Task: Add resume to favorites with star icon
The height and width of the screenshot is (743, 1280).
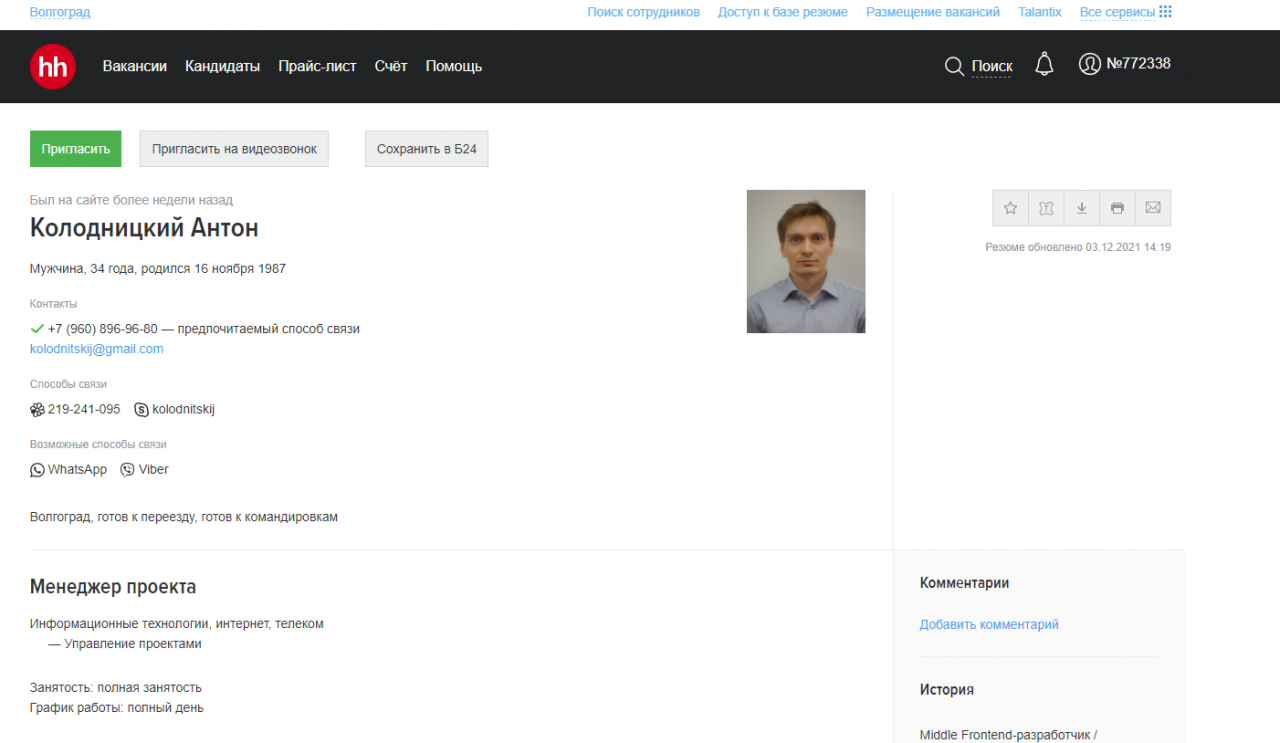Action: pos(1010,208)
